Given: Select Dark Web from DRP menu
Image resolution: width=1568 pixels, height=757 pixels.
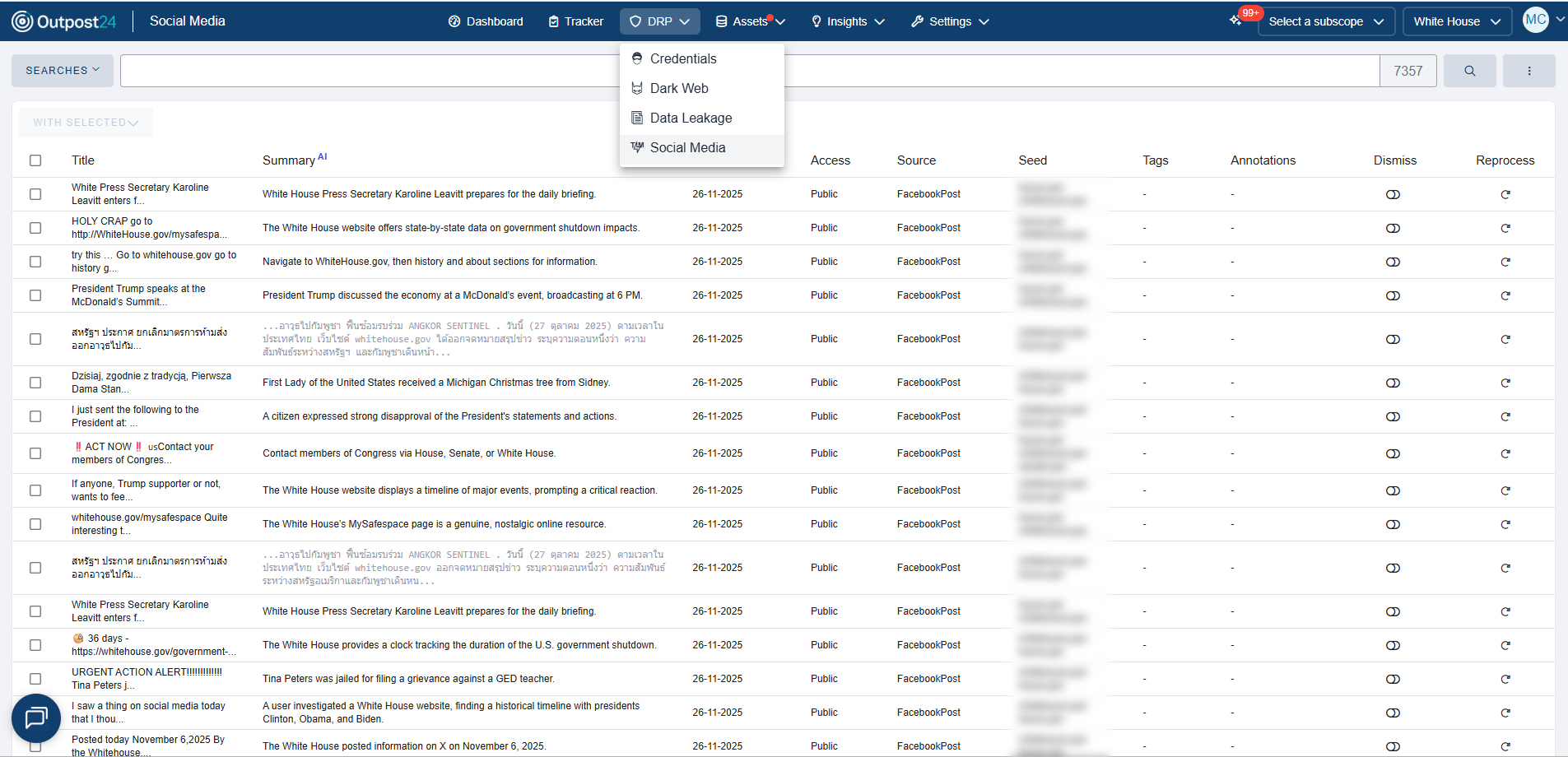Looking at the screenshot, I should [x=678, y=88].
